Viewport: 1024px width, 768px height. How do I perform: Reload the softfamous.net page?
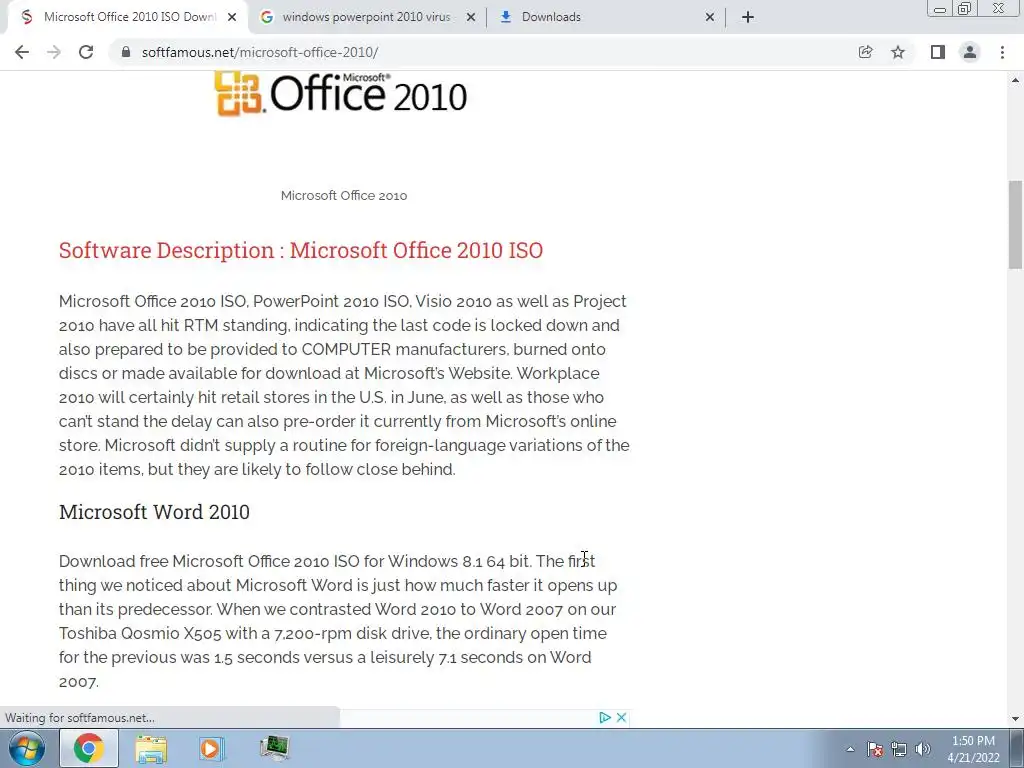tap(86, 52)
